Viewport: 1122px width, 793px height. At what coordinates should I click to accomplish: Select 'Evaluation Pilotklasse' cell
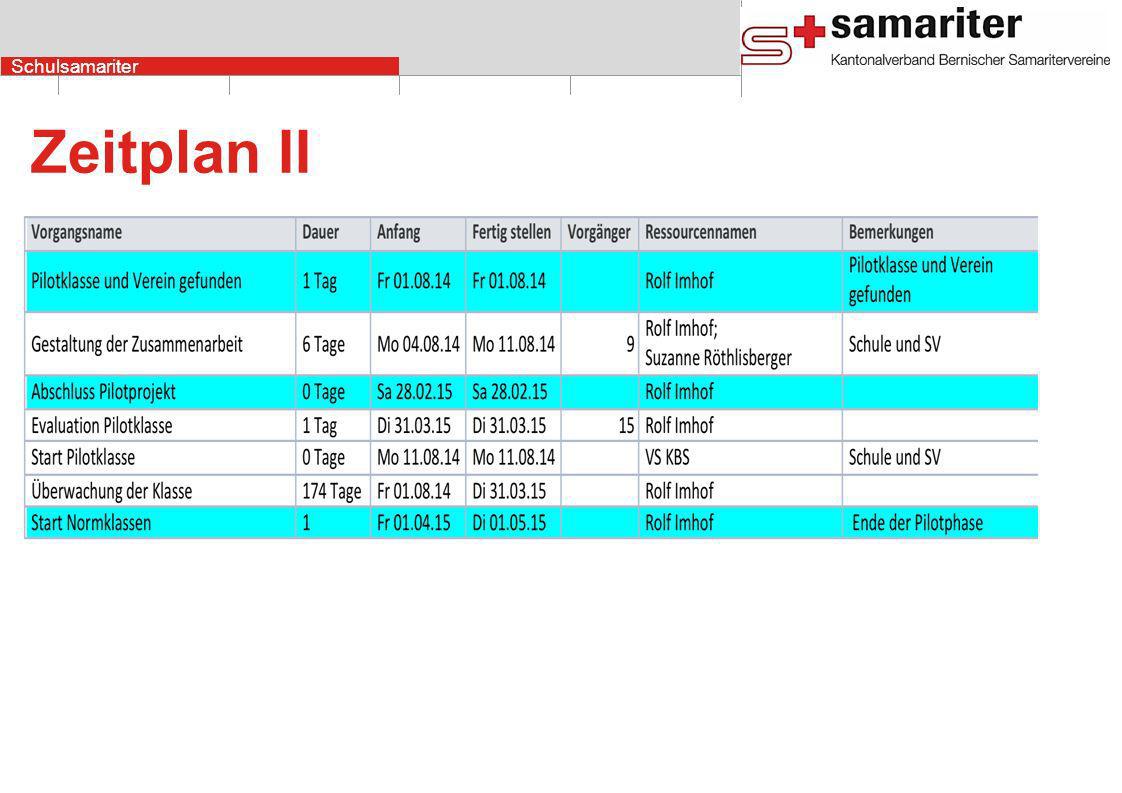160,426
